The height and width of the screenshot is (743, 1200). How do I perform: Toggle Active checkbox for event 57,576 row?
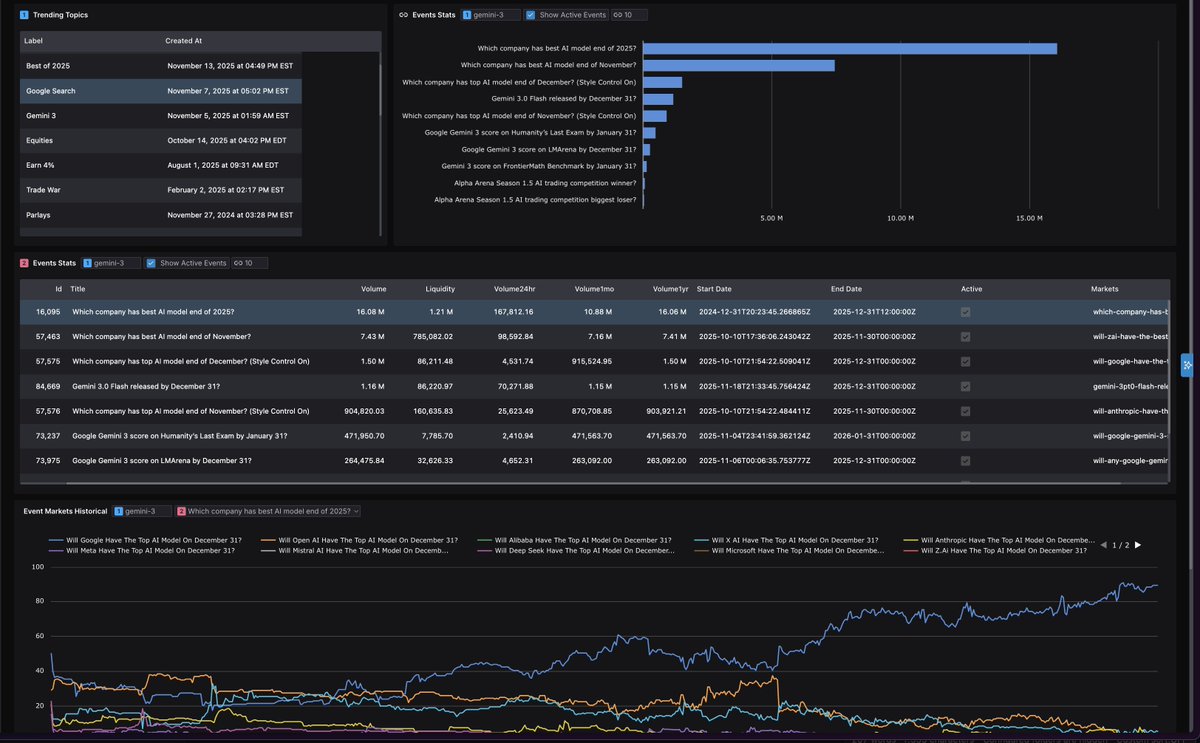click(x=965, y=411)
